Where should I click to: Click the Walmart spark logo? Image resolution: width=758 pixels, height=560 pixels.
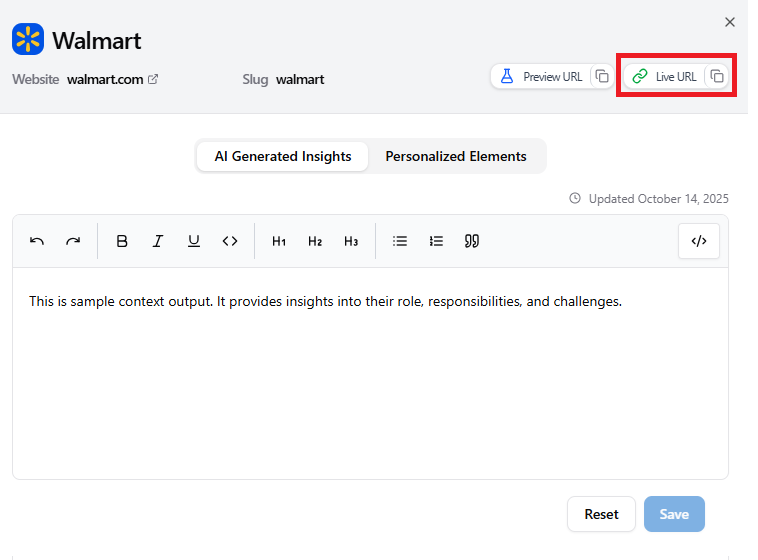tap(28, 39)
